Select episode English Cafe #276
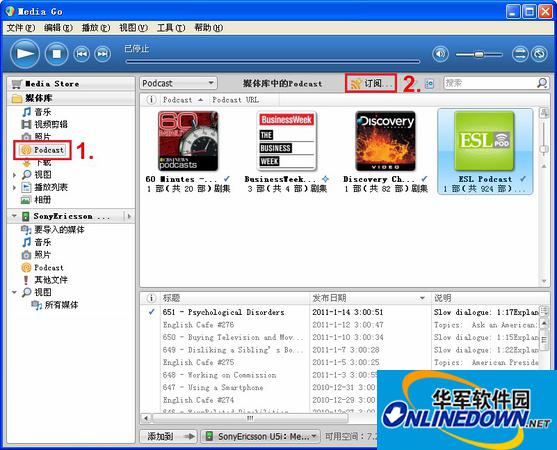This screenshot has width=557, height=450. [198, 325]
